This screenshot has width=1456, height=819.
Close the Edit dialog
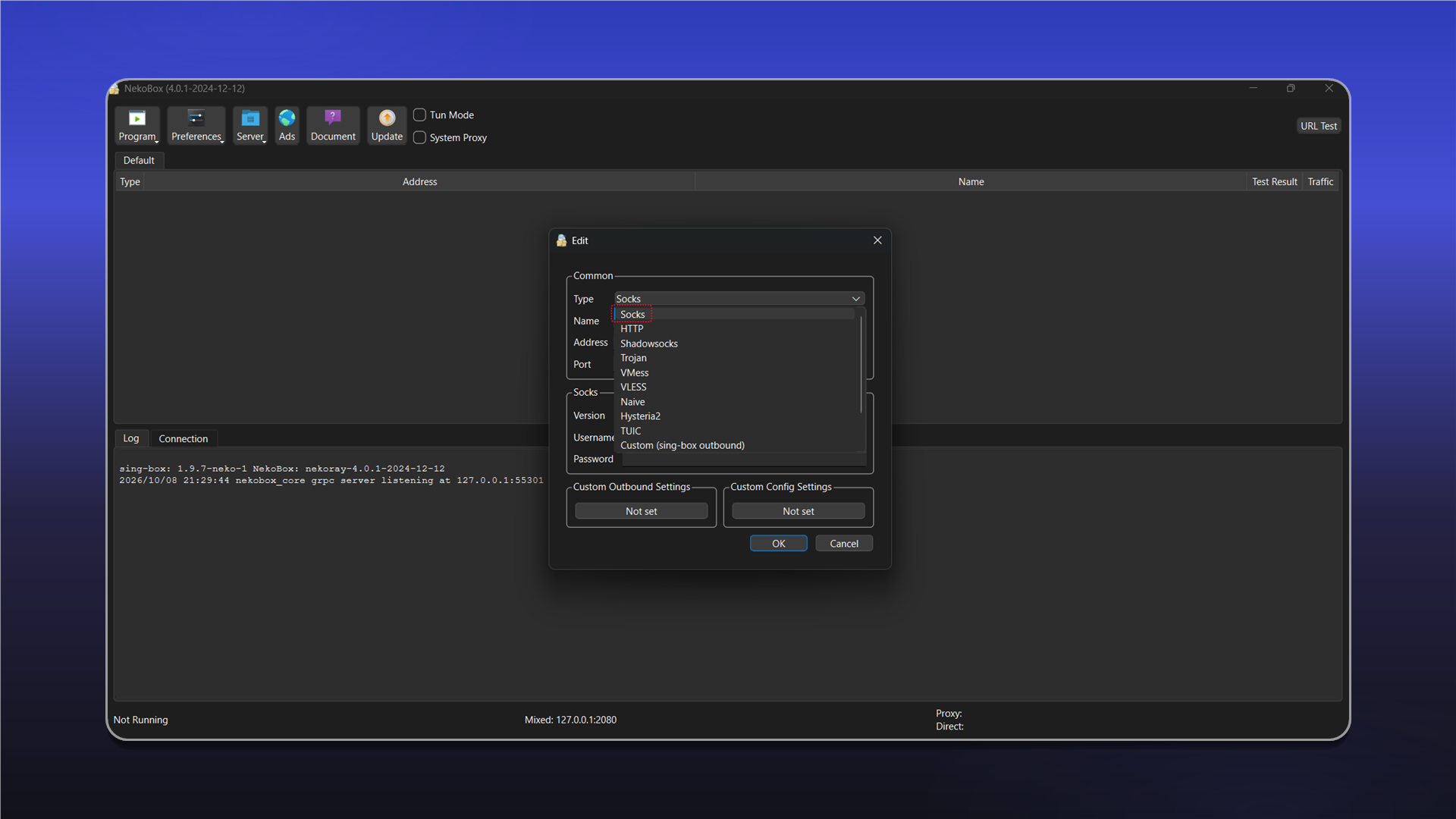click(877, 240)
